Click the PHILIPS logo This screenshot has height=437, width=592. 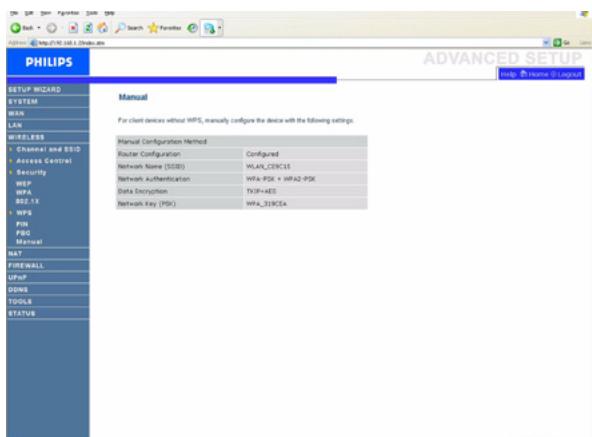48,62
